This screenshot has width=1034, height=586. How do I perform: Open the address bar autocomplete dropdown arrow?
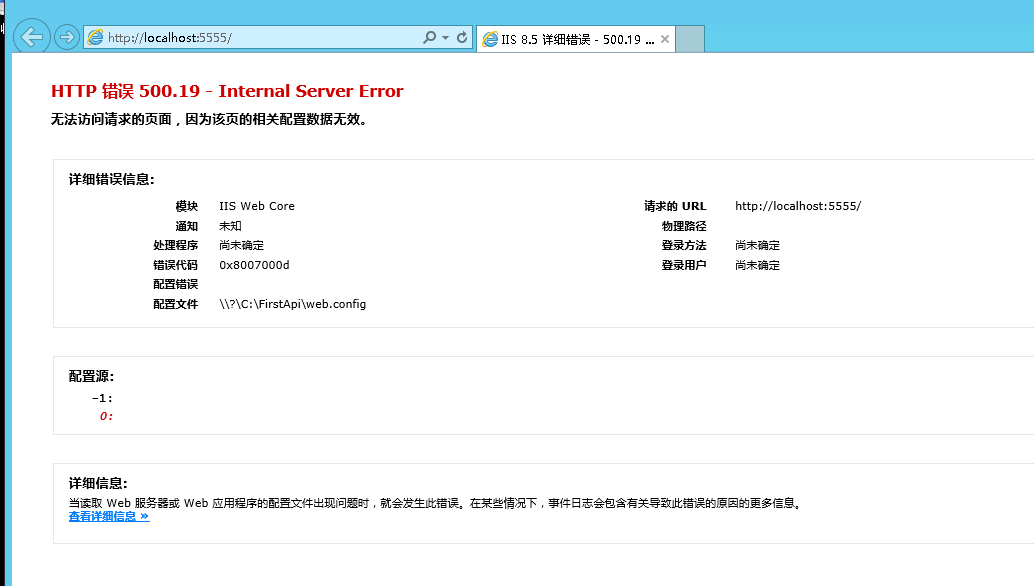(x=446, y=38)
